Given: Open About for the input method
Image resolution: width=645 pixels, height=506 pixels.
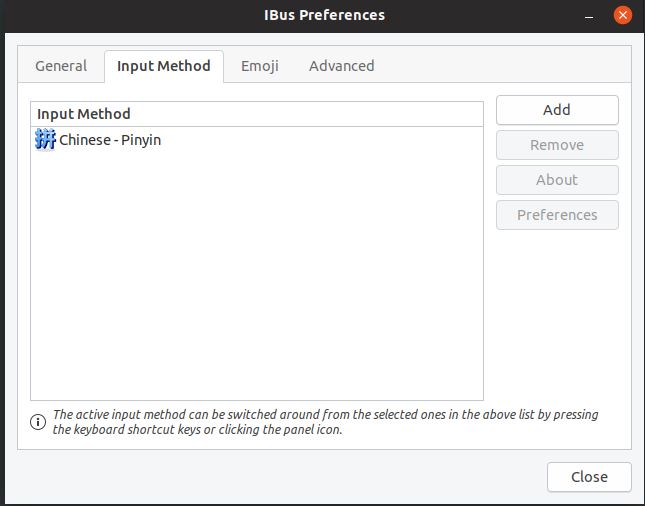Looking at the screenshot, I should [556, 180].
